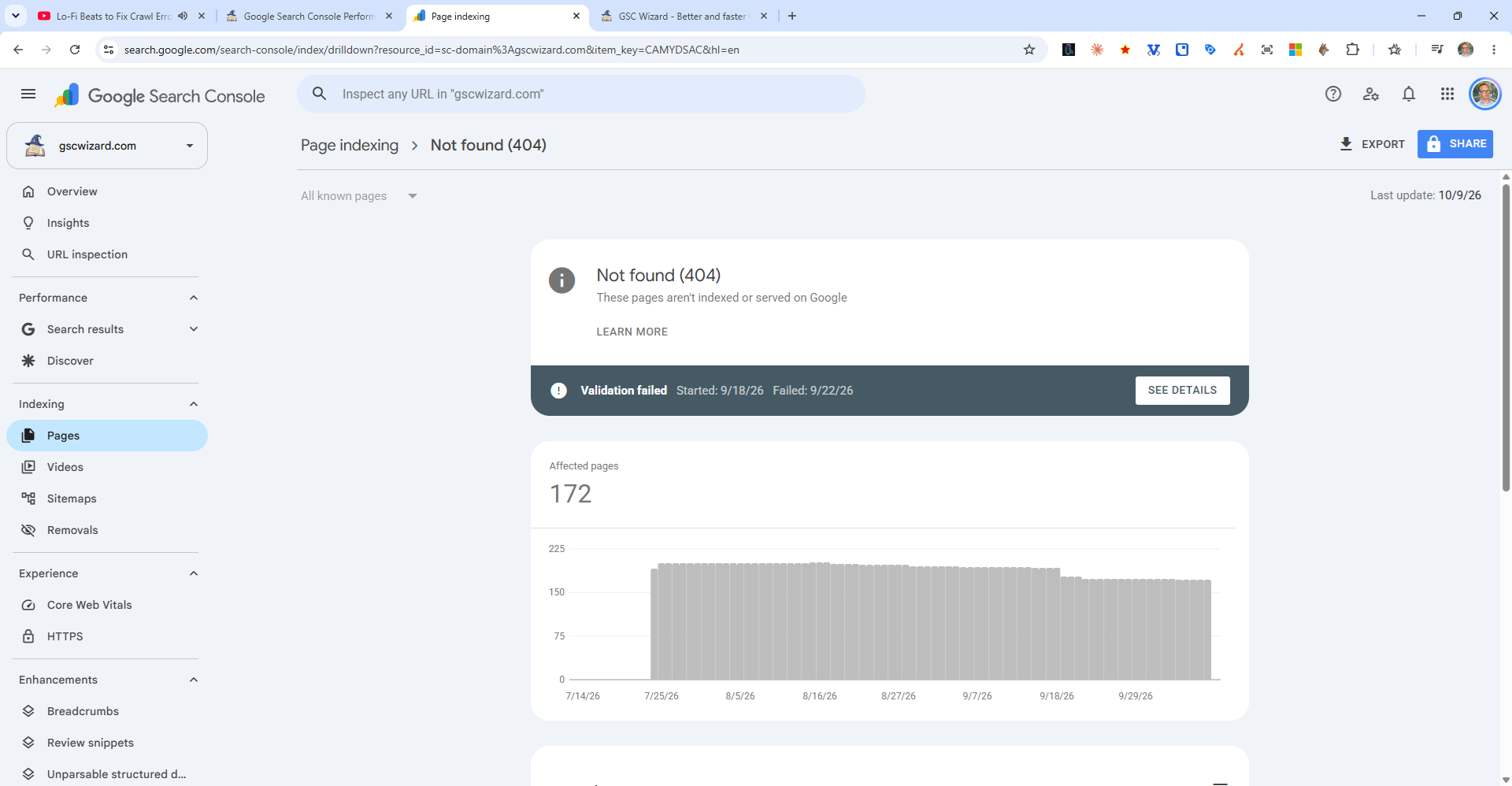Switch to the GSC Wizard browser tab
Viewport: 1512px width, 786px height.
[684, 16]
